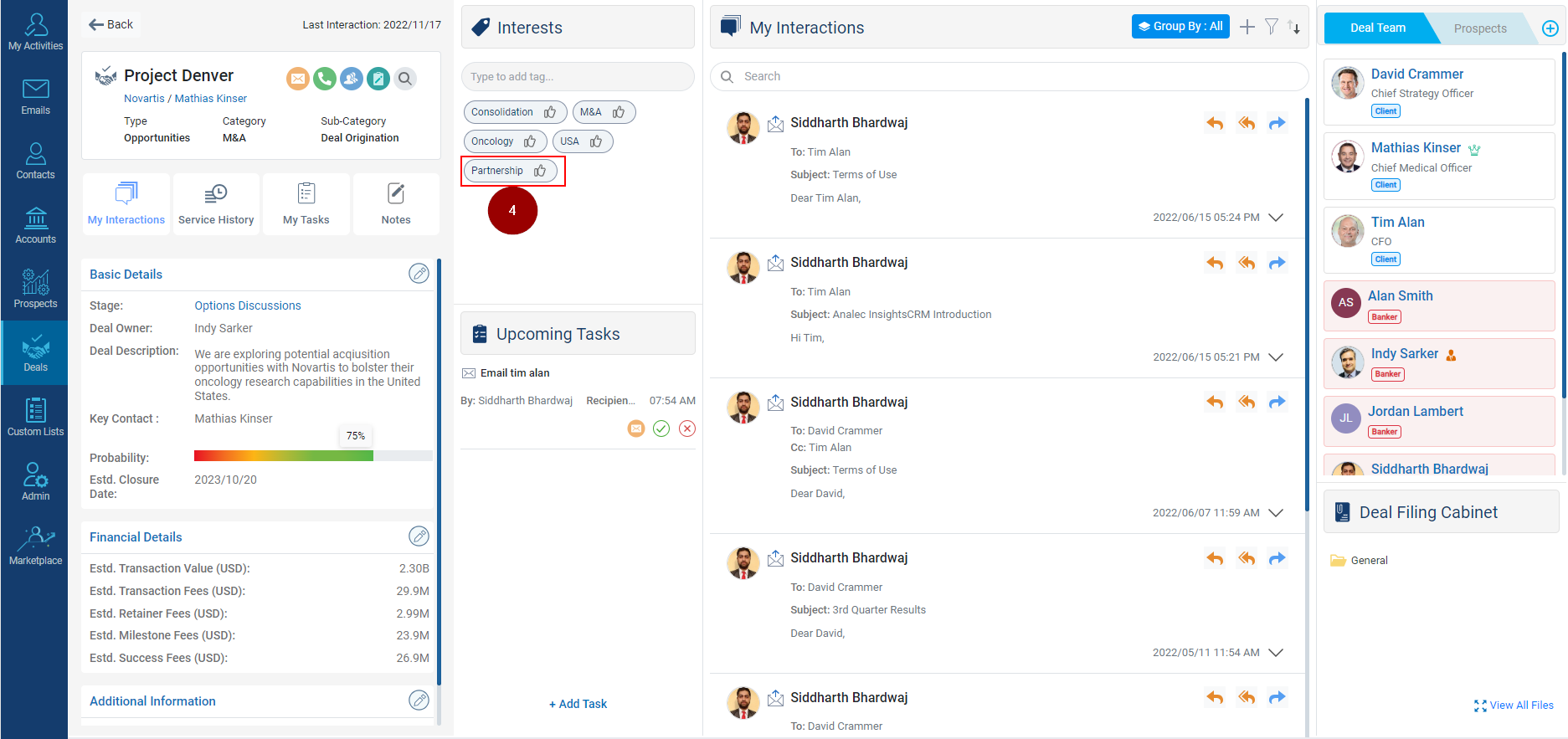Viewport: 1568px width, 739px height.
Task: Click View All Files
Action: point(1514,706)
